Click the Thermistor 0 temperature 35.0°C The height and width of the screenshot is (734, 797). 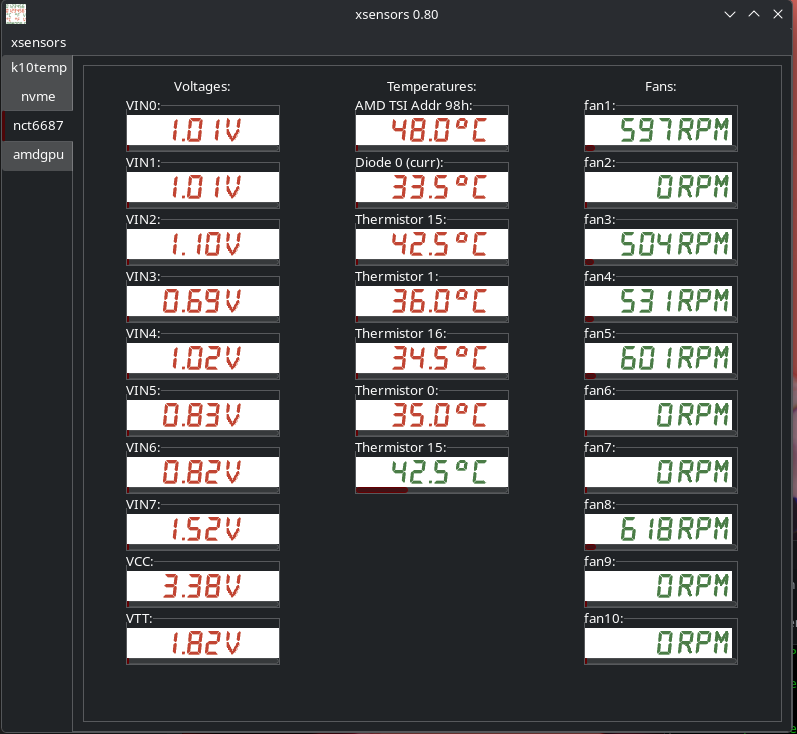(x=432, y=415)
